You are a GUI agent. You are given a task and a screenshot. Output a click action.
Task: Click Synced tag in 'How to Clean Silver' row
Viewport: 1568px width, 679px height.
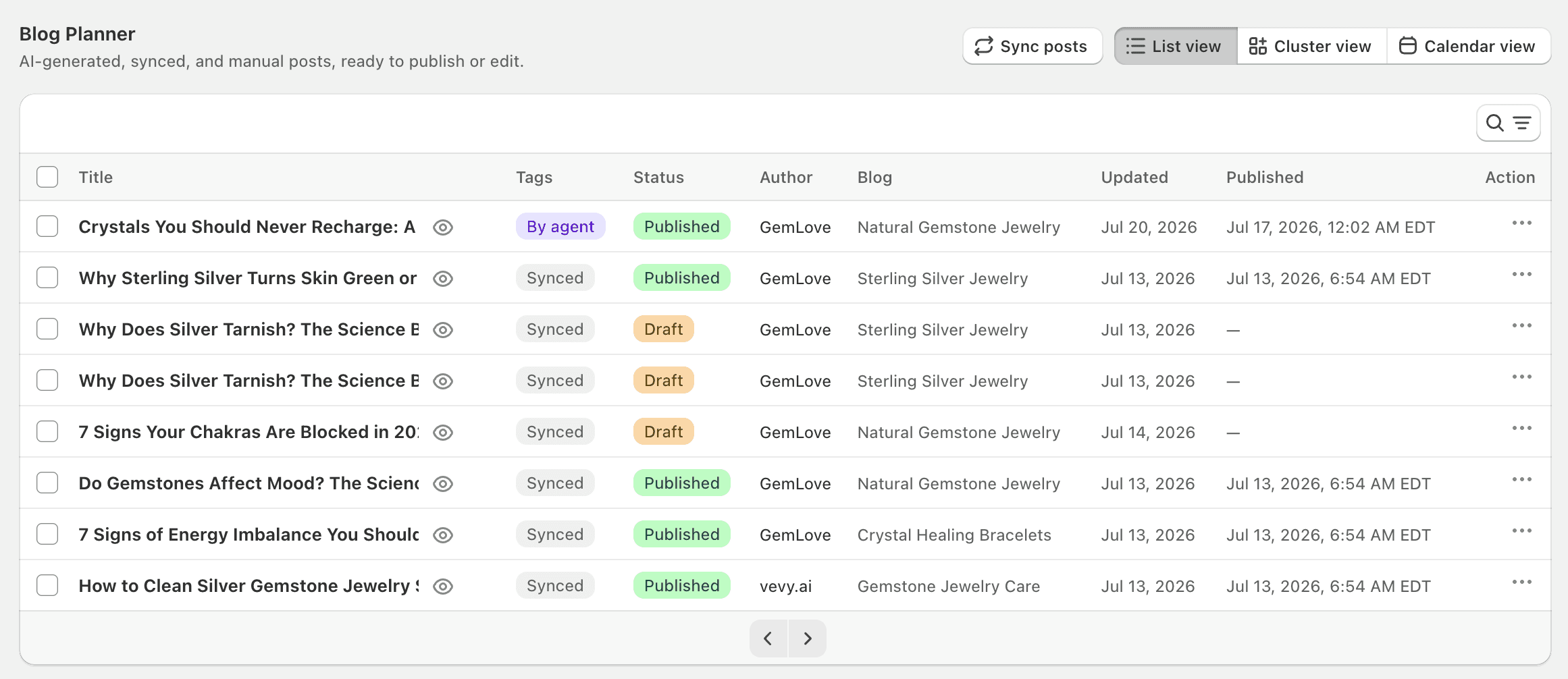(x=555, y=586)
